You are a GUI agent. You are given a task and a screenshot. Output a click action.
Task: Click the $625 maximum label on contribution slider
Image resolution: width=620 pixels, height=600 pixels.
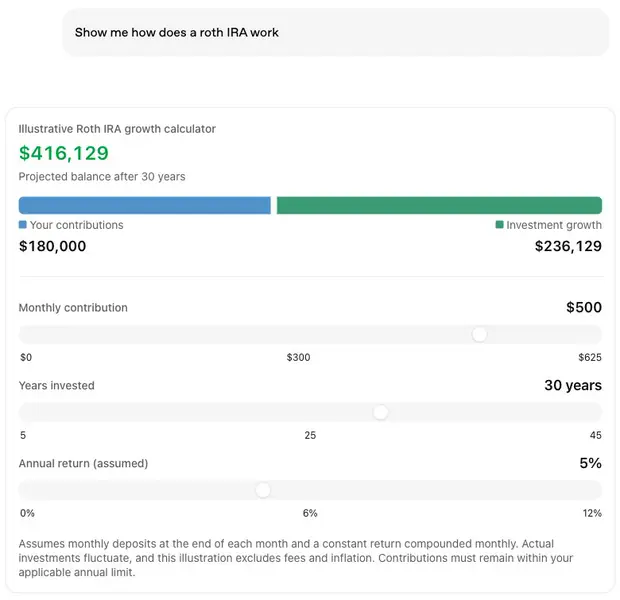pos(590,358)
